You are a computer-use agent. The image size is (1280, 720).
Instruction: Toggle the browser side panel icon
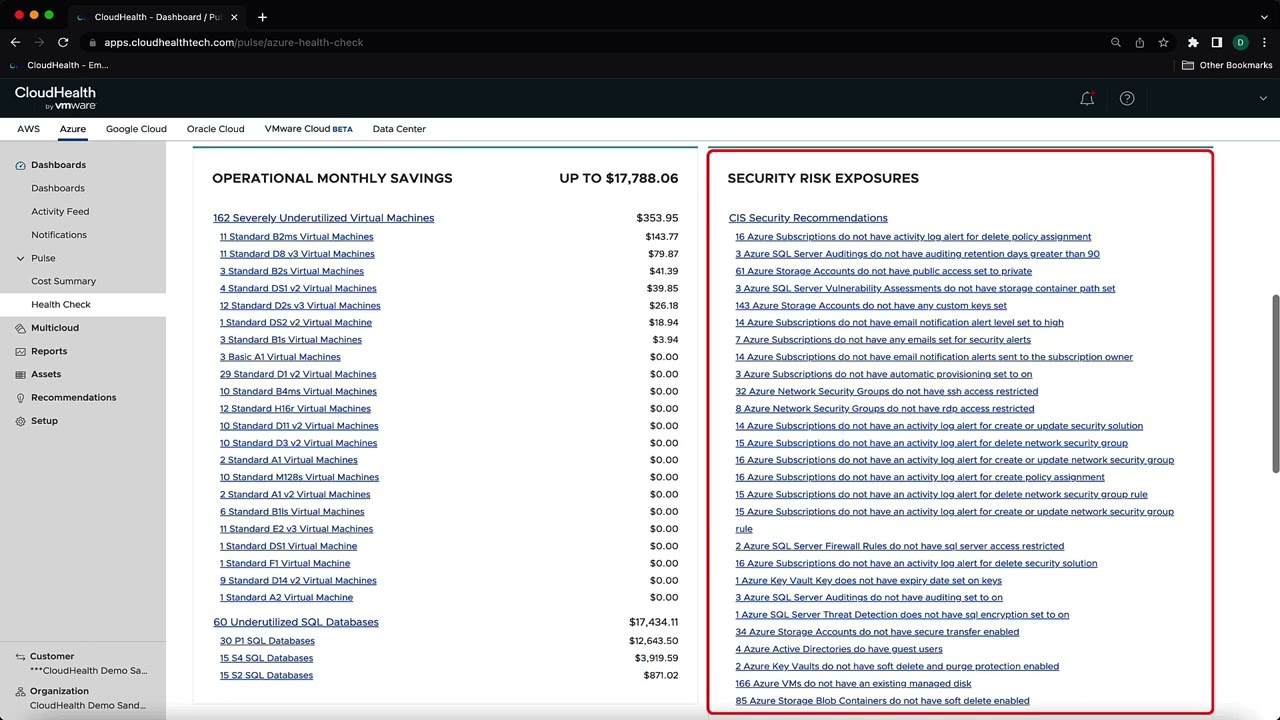[1217, 42]
